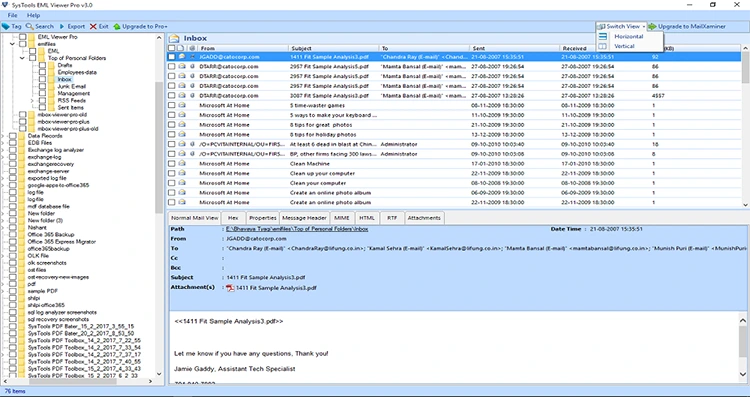Click envelope icon of Clean Machine row

[182, 164]
